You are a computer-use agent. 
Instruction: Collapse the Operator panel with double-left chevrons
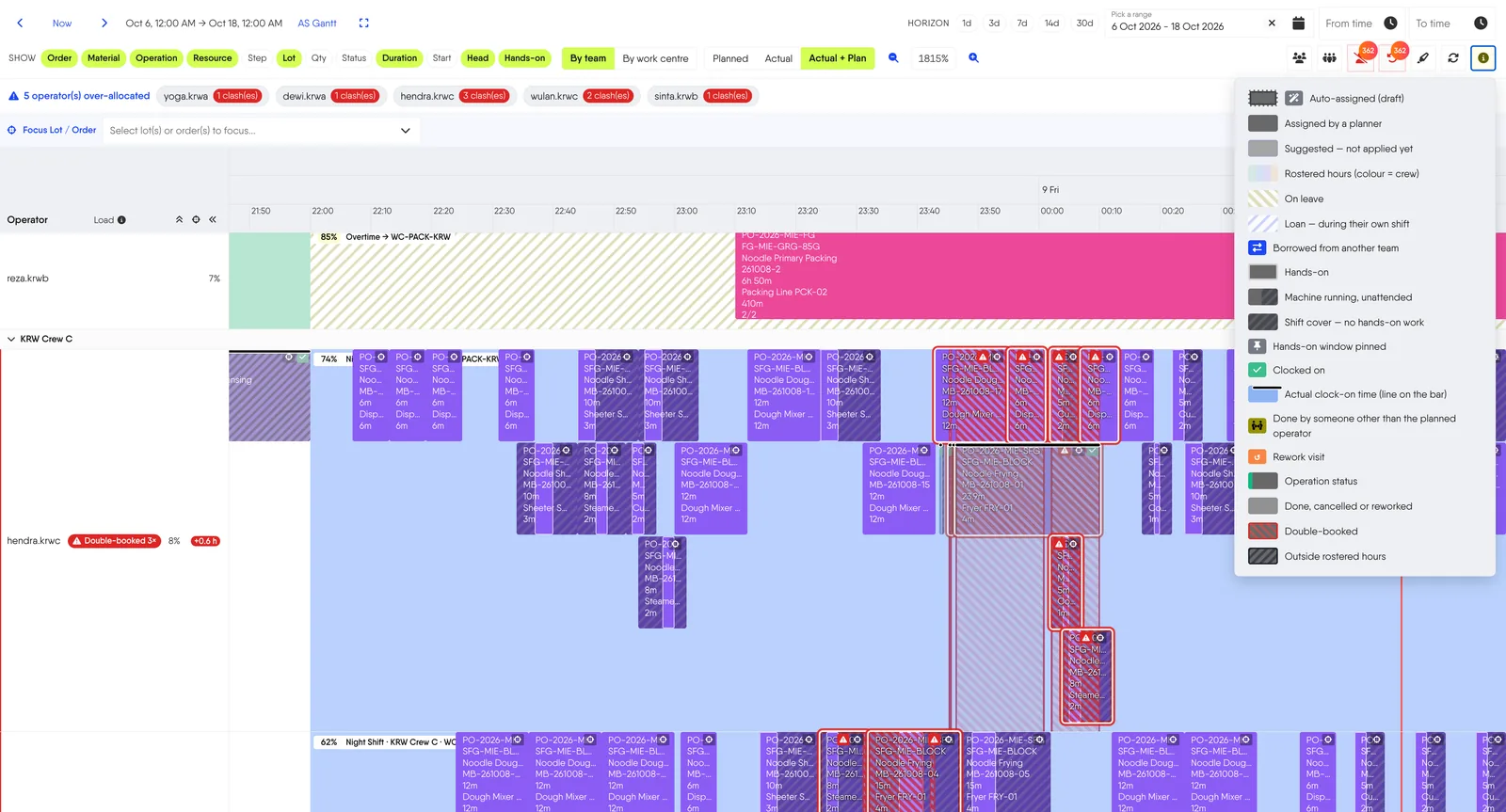(x=213, y=220)
